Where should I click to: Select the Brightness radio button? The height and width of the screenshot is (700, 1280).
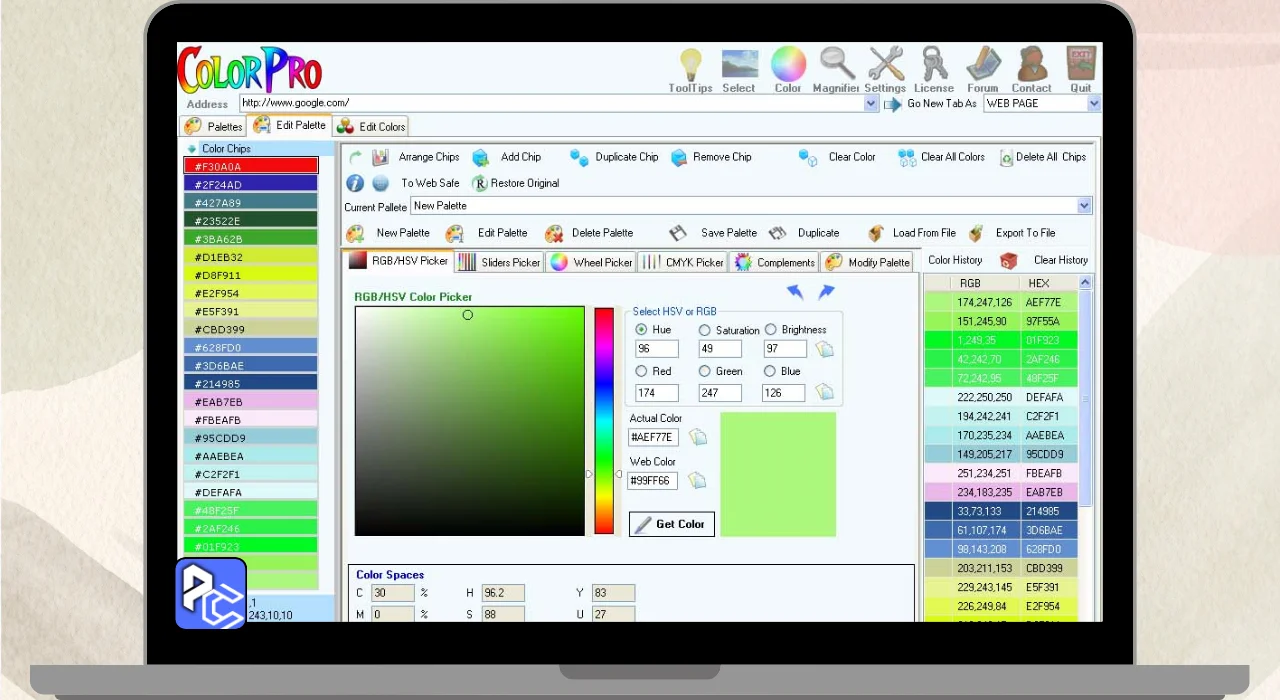tap(770, 330)
